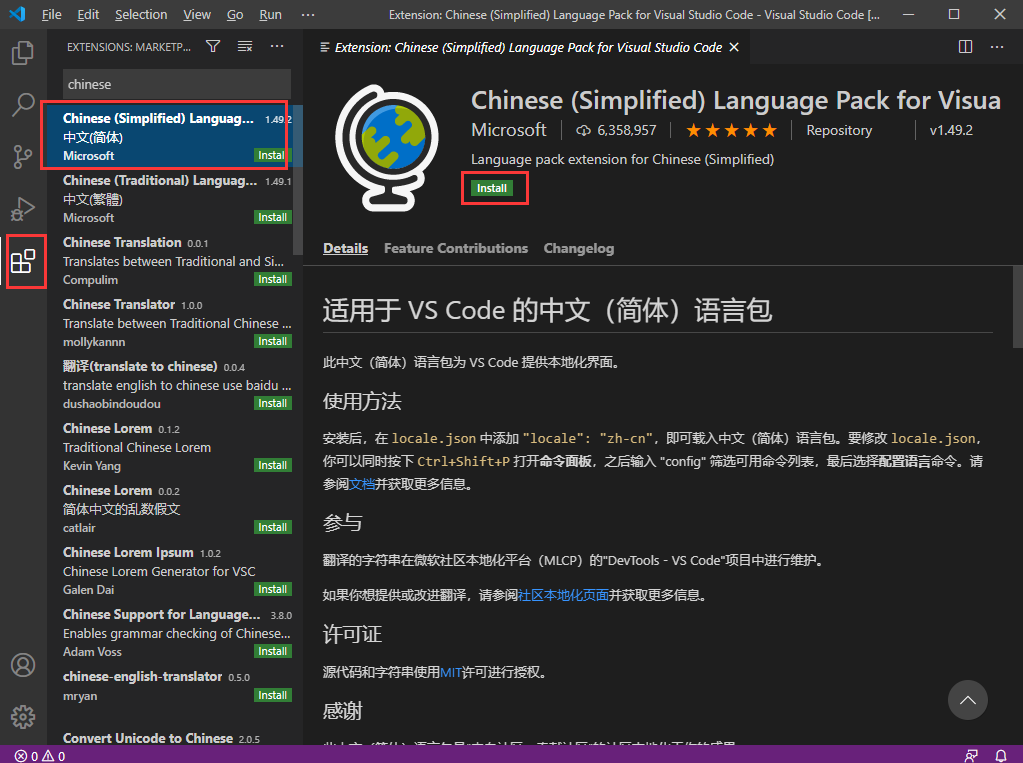The image size is (1023, 763).
Task: Close the Chinese Language Pack extension tab
Action: pos(734,47)
